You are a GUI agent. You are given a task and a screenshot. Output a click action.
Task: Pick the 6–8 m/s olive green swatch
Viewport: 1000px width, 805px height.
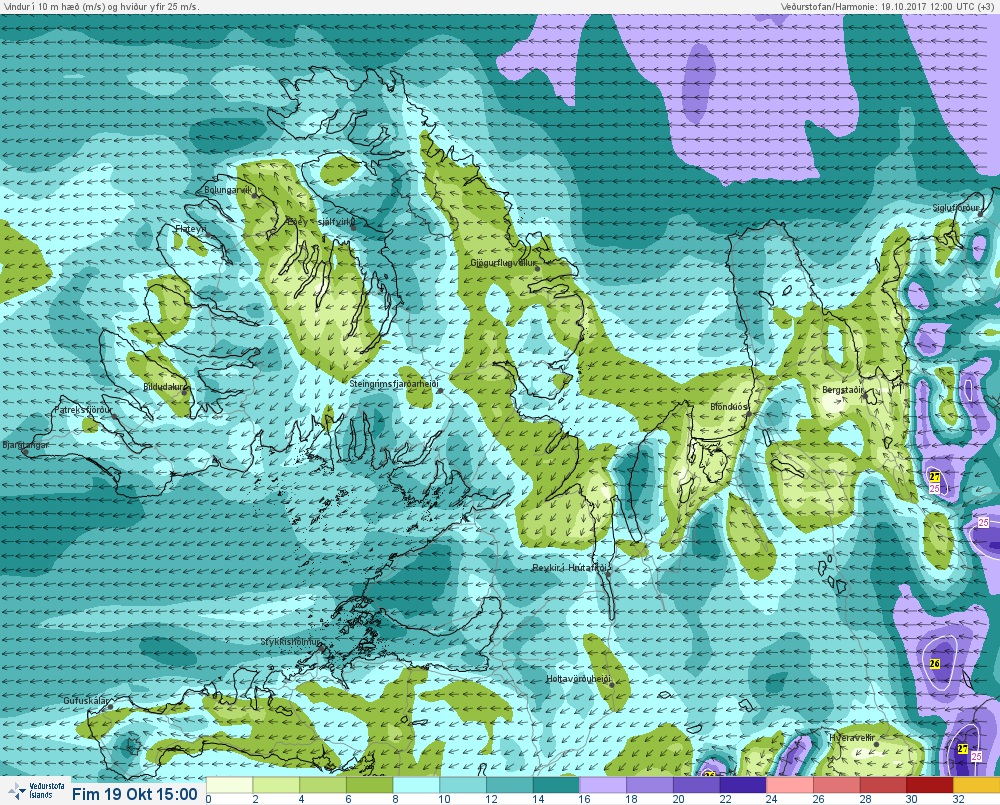click(x=370, y=785)
